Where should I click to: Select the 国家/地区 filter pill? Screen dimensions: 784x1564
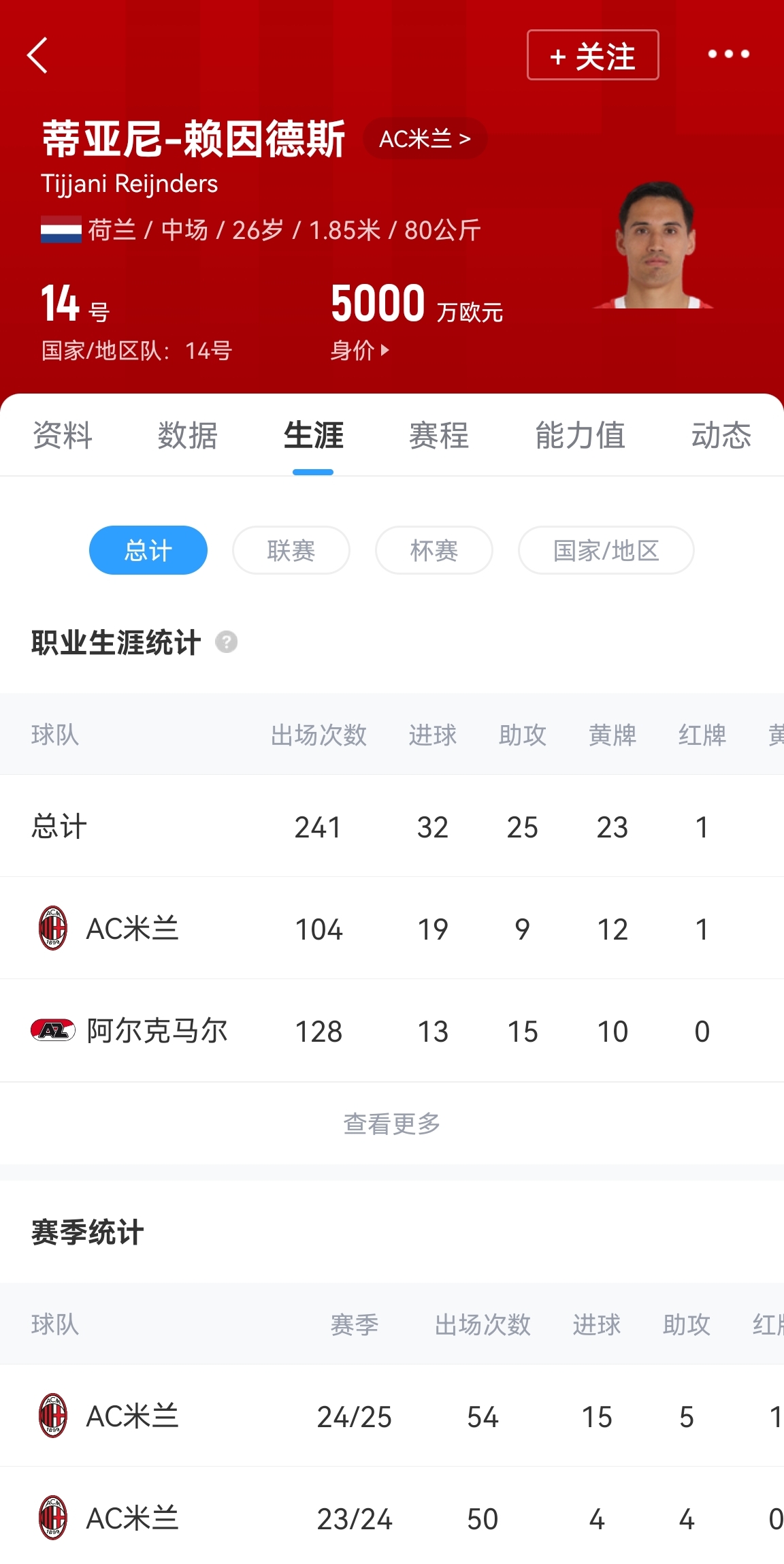pyautogui.click(x=606, y=550)
